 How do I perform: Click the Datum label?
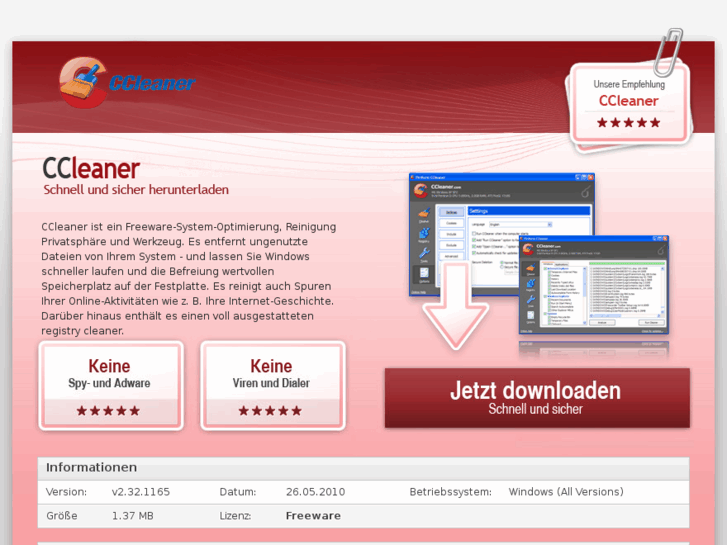click(x=237, y=492)
